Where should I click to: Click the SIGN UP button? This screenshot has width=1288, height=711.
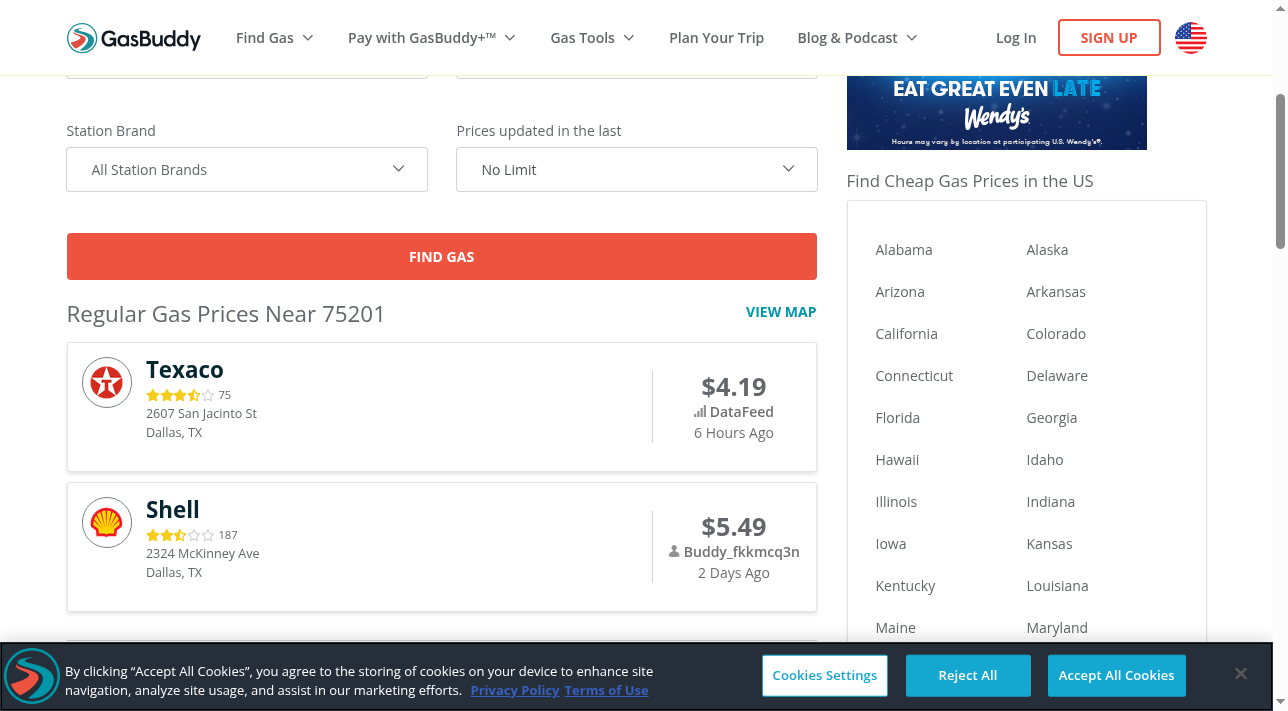[1109, 38]
